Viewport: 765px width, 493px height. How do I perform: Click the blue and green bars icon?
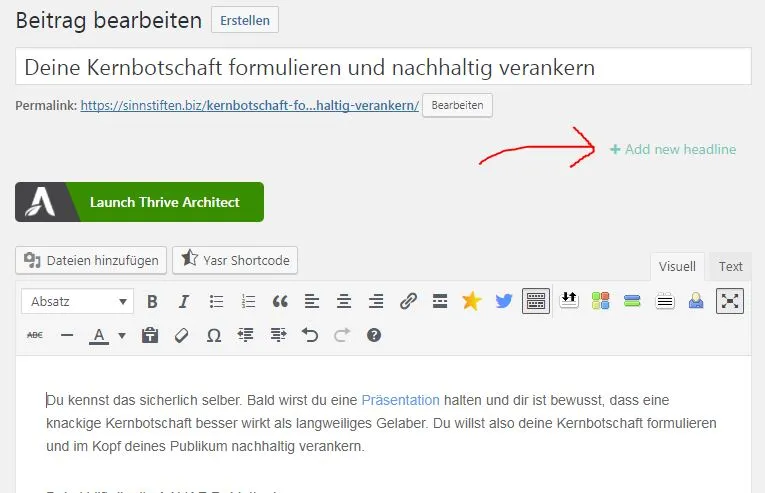tap(632, 301)
